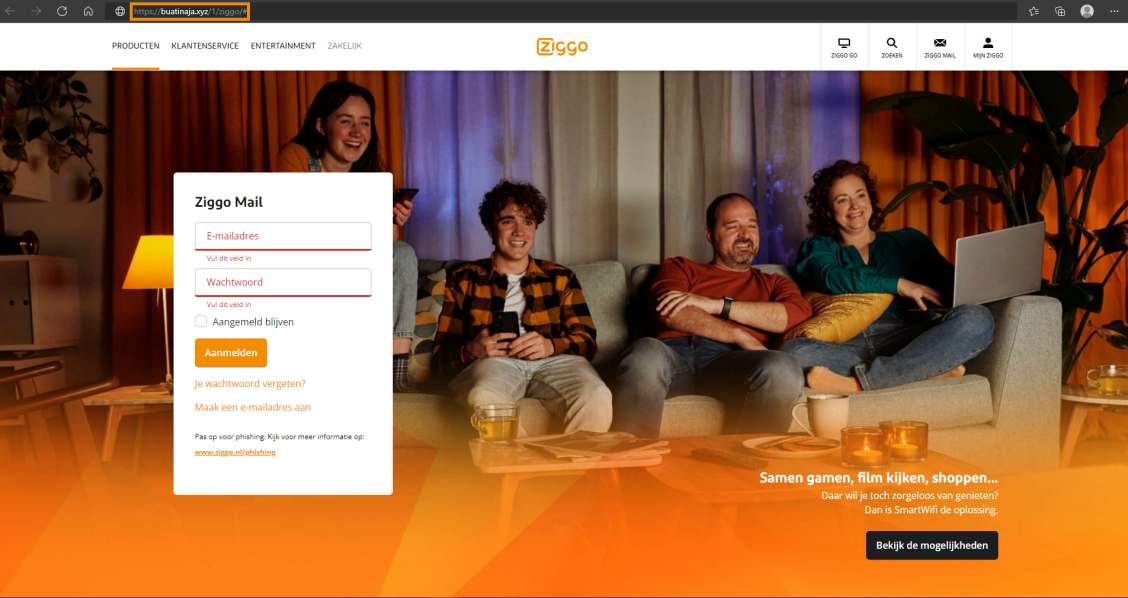This screenshot has width=1128, height=598.
Task: Open the browser favorites star icon
Action: click(x=1034, y=12)
